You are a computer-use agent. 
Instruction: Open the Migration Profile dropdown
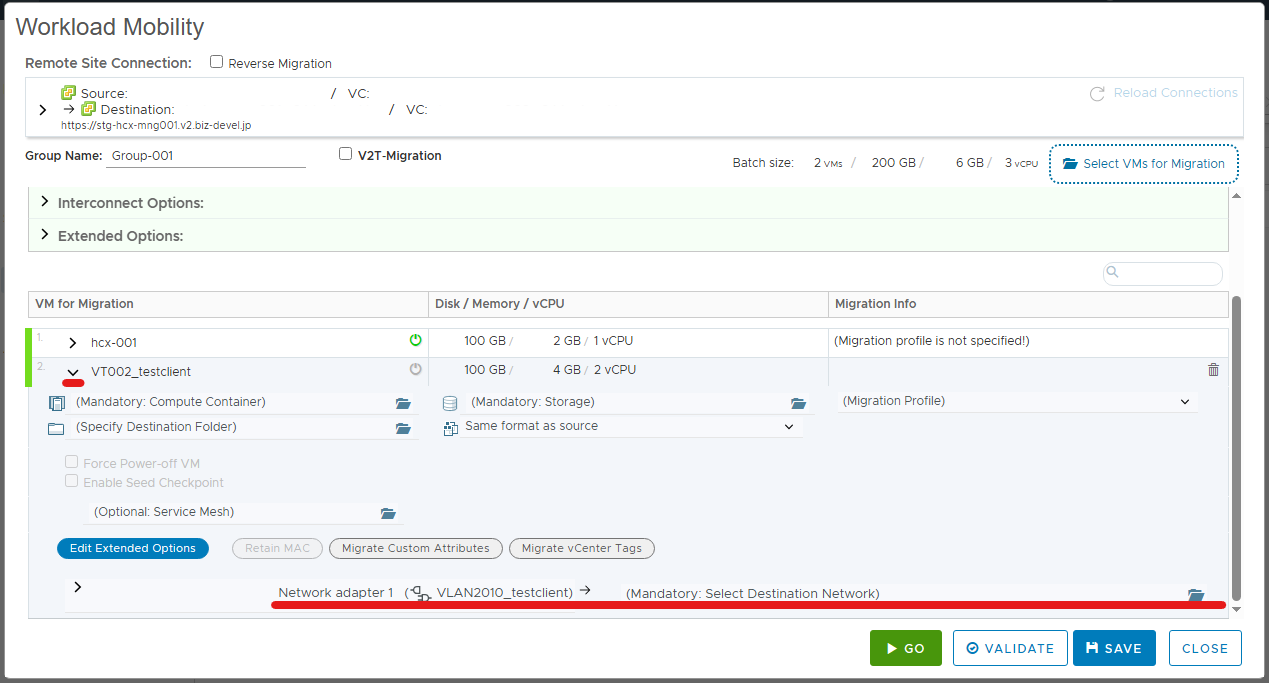click(1017, 401)
